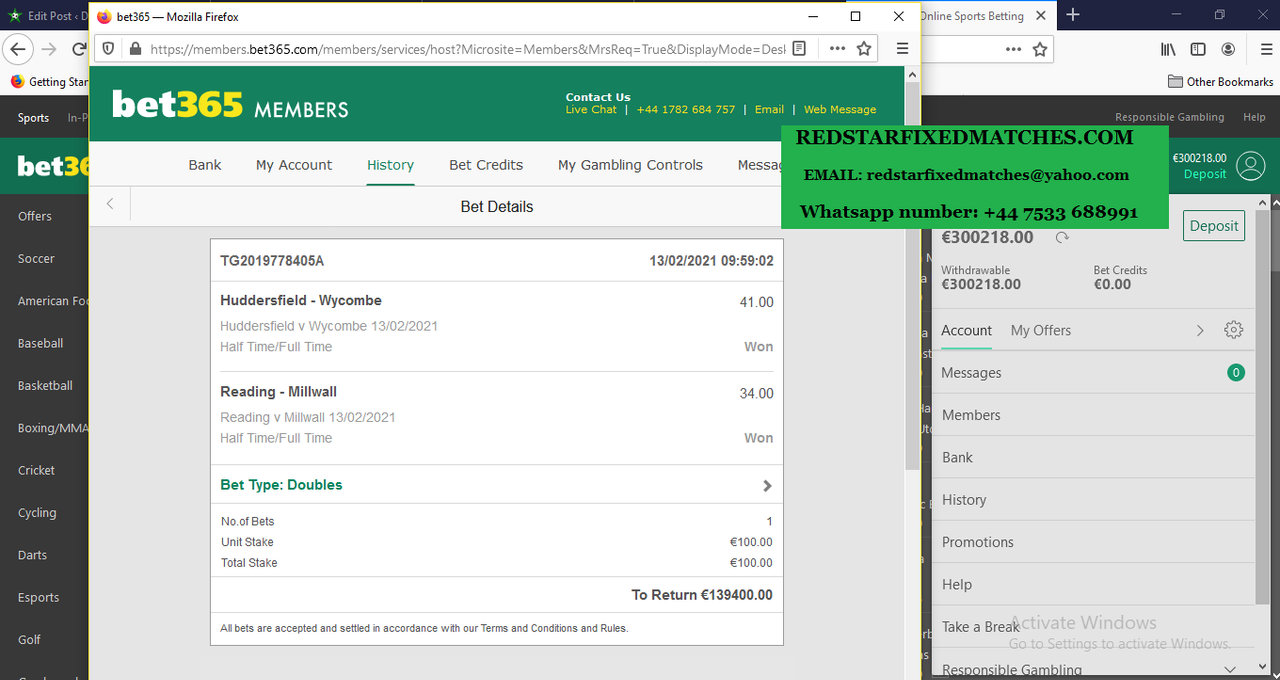
Task: Open a new tab in the background Firefox window
Action: [x=1073, y=15]
